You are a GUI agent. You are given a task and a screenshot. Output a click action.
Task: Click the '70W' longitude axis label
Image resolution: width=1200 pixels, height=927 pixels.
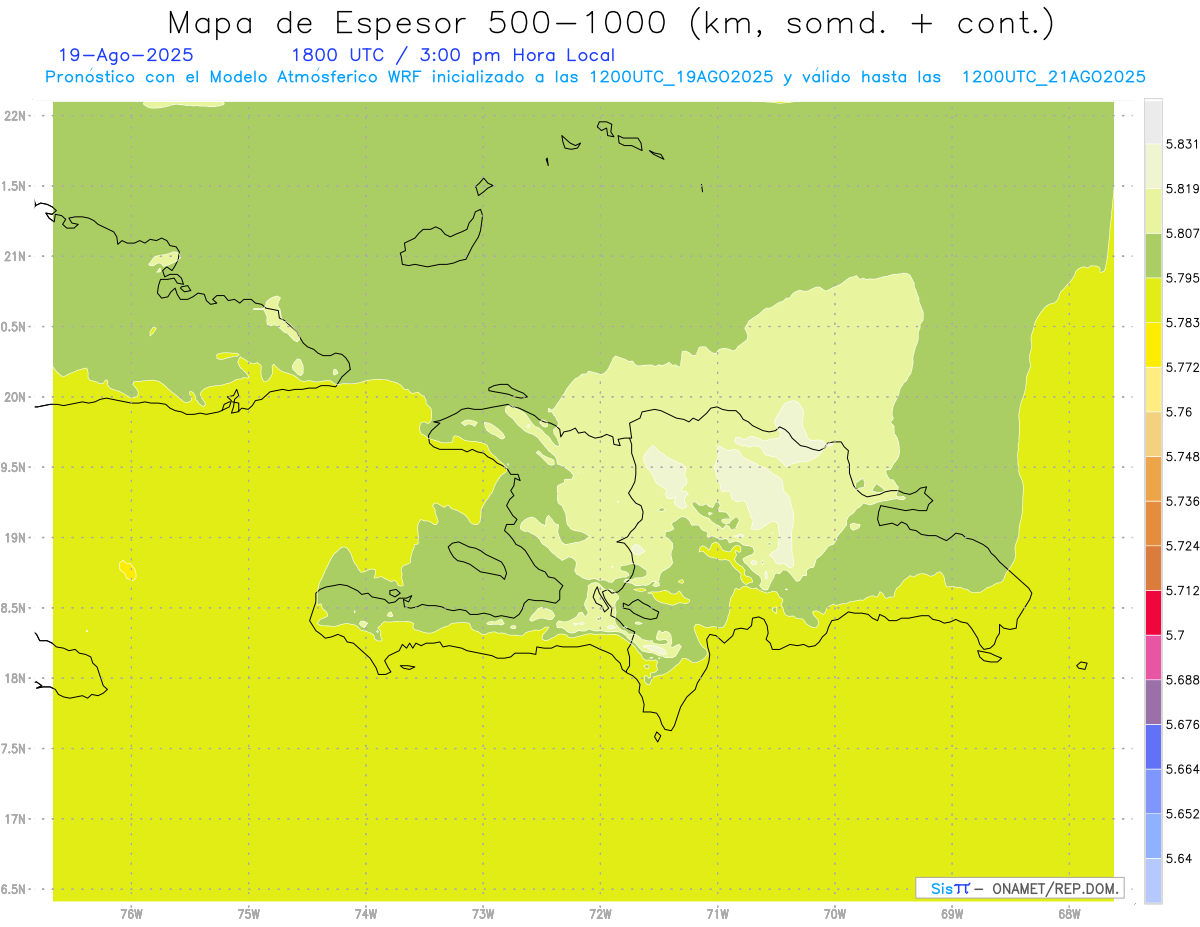(835, 914)
